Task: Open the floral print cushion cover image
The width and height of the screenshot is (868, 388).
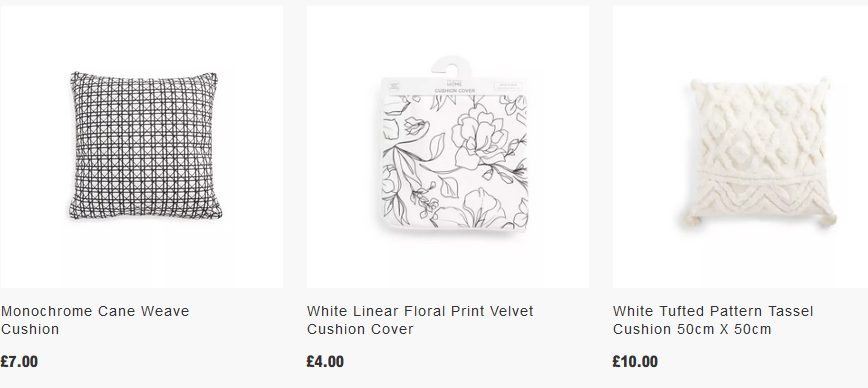Action: pos(454,144)
